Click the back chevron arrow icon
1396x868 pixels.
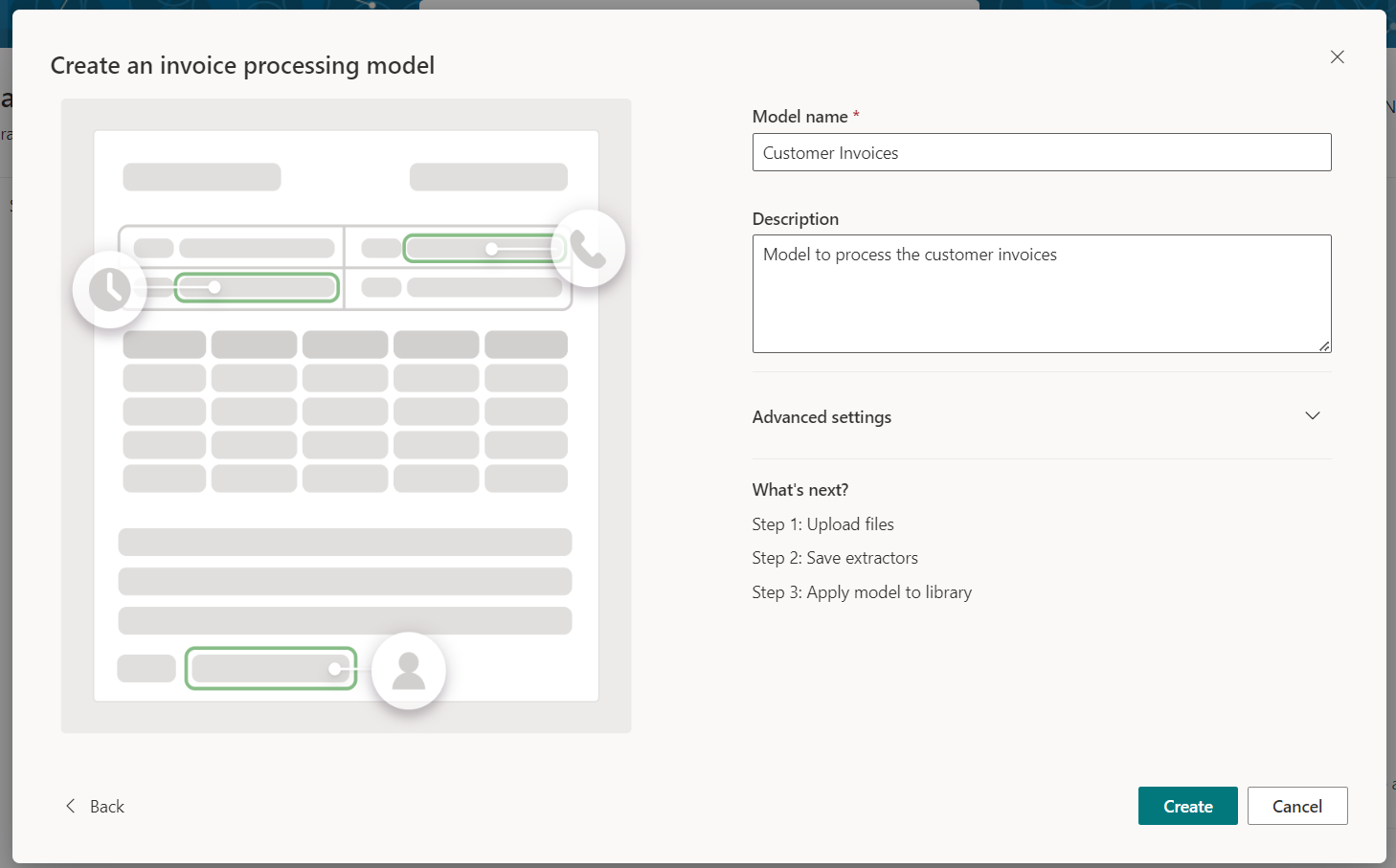coord(70,806)
